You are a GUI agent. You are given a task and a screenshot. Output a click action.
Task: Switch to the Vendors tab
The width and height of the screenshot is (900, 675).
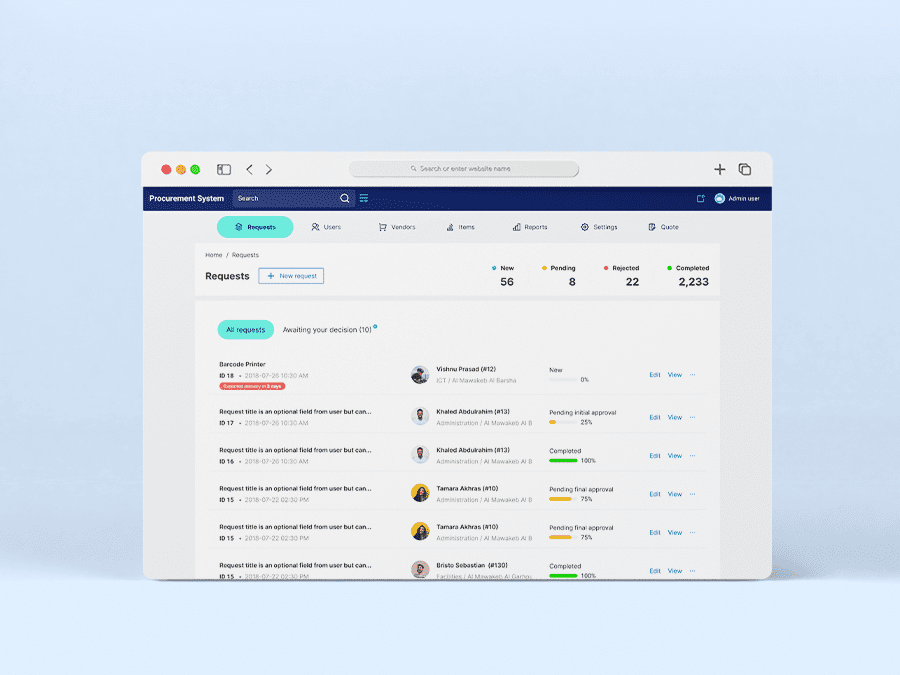(x=397, y=227)
